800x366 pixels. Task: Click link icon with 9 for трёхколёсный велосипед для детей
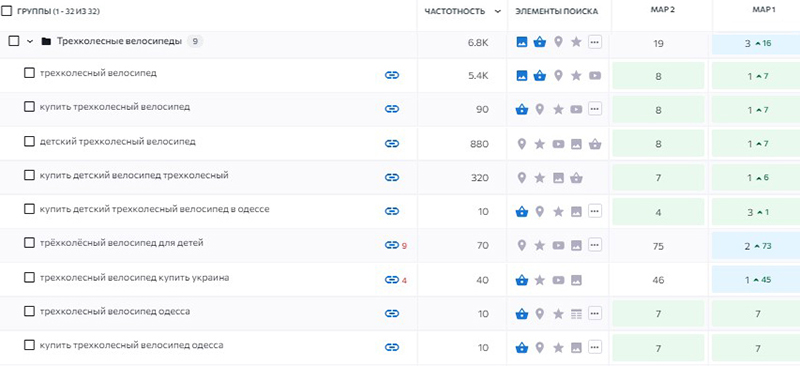click(x=391, y=246)
